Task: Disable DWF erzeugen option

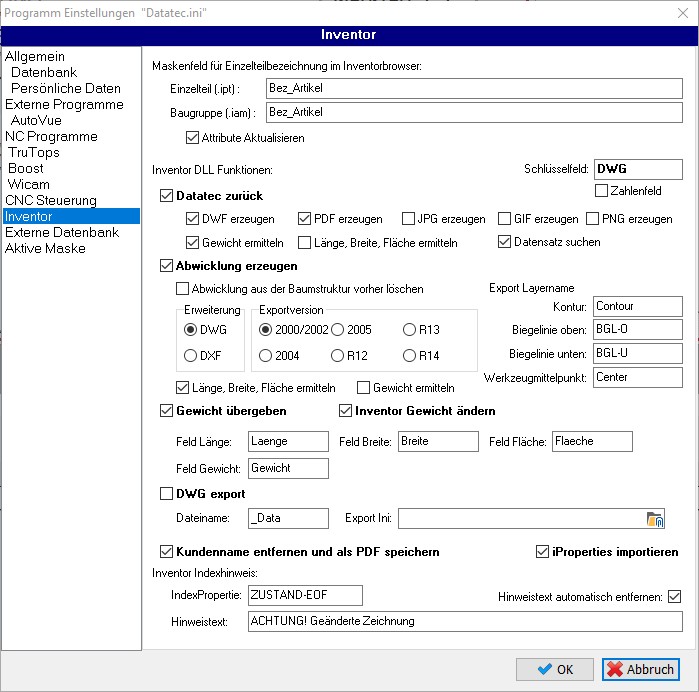Action: click(192, 218)
